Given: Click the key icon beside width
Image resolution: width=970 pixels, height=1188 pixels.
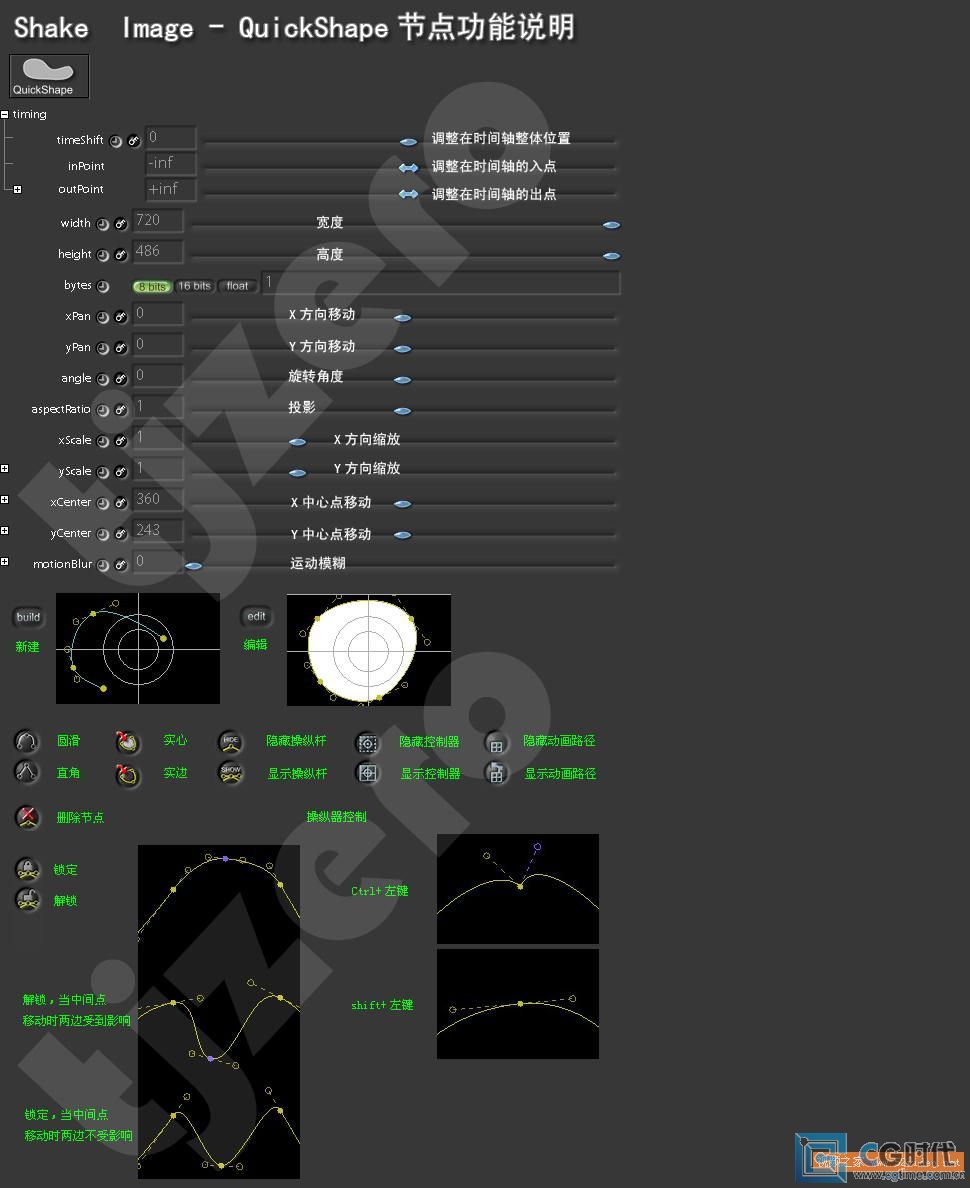Looking at the screenshot, I should point(121,224).
